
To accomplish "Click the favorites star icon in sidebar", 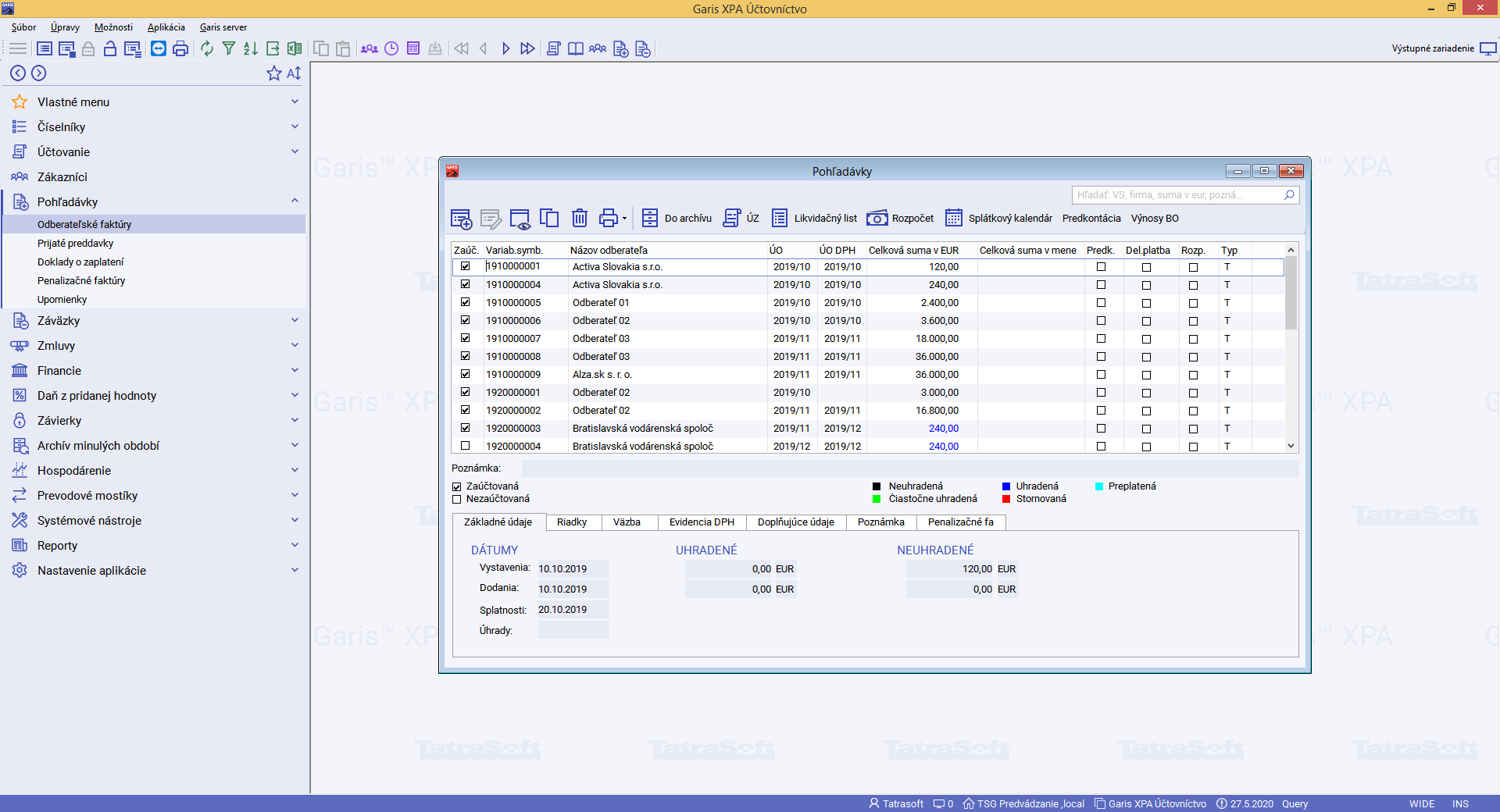I will 273,73.
